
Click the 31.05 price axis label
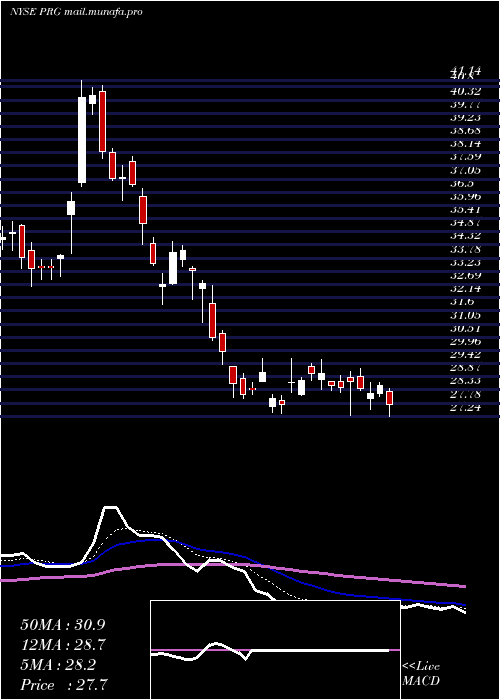pos(465,315)
